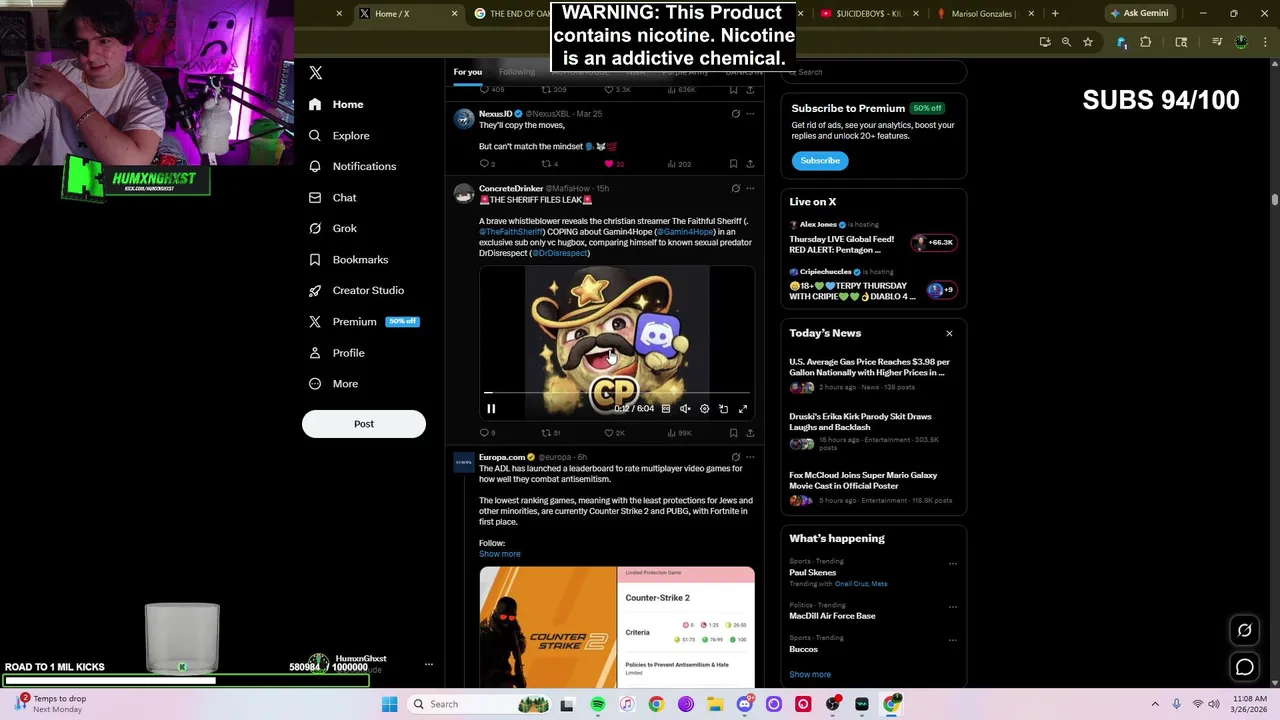The image size is (1280, 720).
Task: Open video player settings gear
Action: (704, 409)
